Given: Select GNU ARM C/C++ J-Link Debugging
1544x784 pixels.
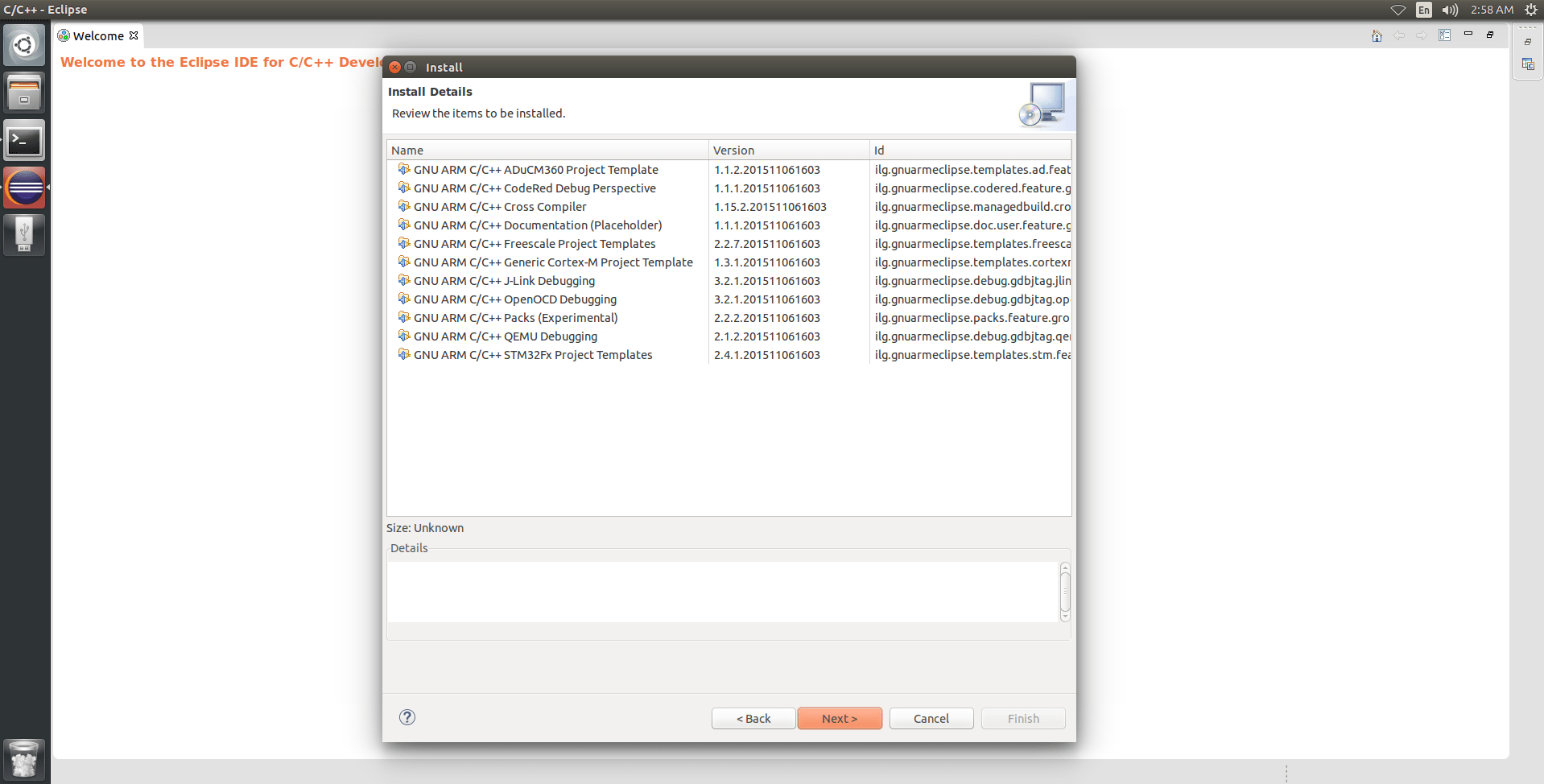Looking at the screenshot, I should [504, 281].
